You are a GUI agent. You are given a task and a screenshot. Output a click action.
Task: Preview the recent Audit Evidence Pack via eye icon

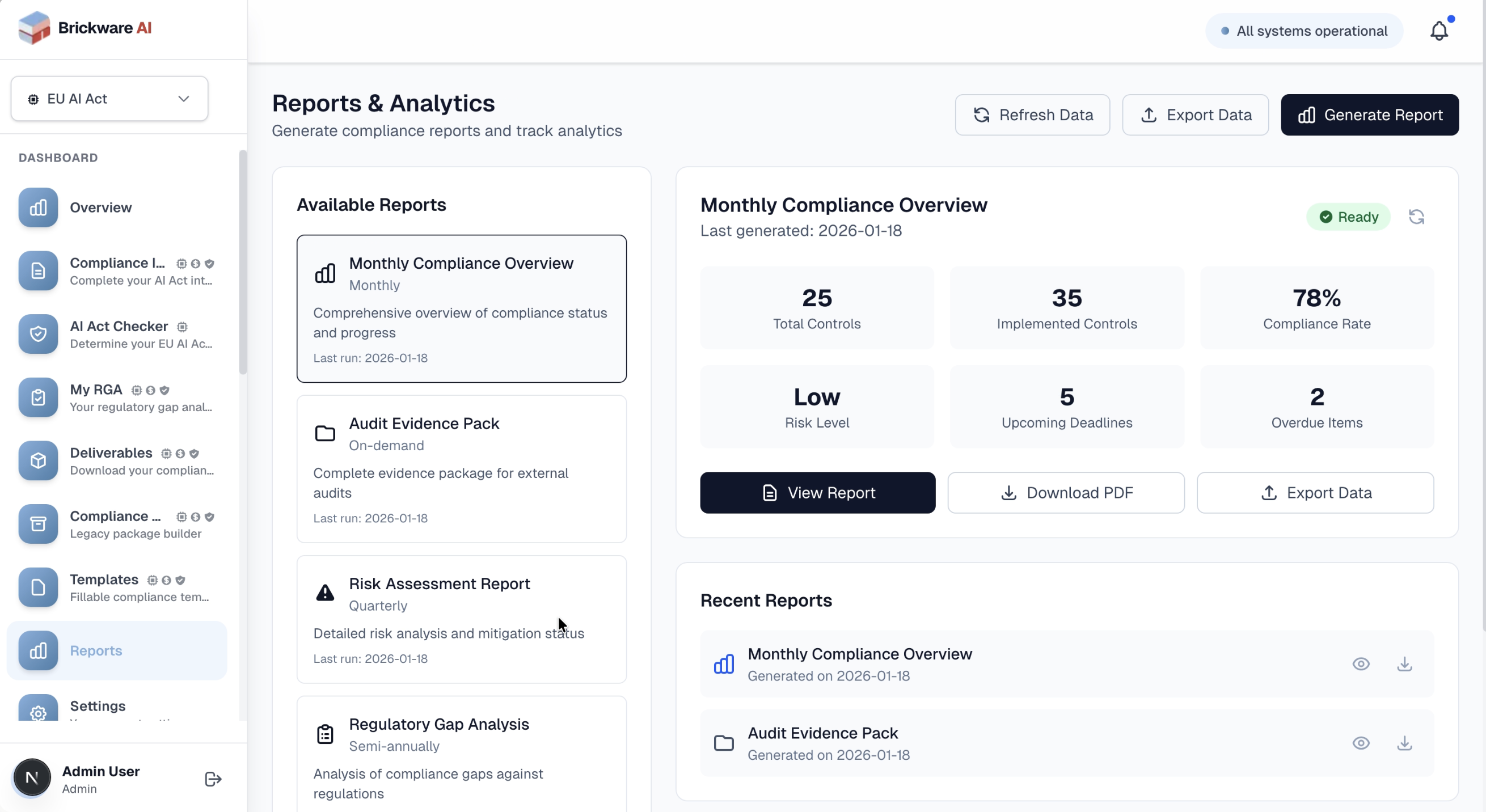(x=1360, y=743)
